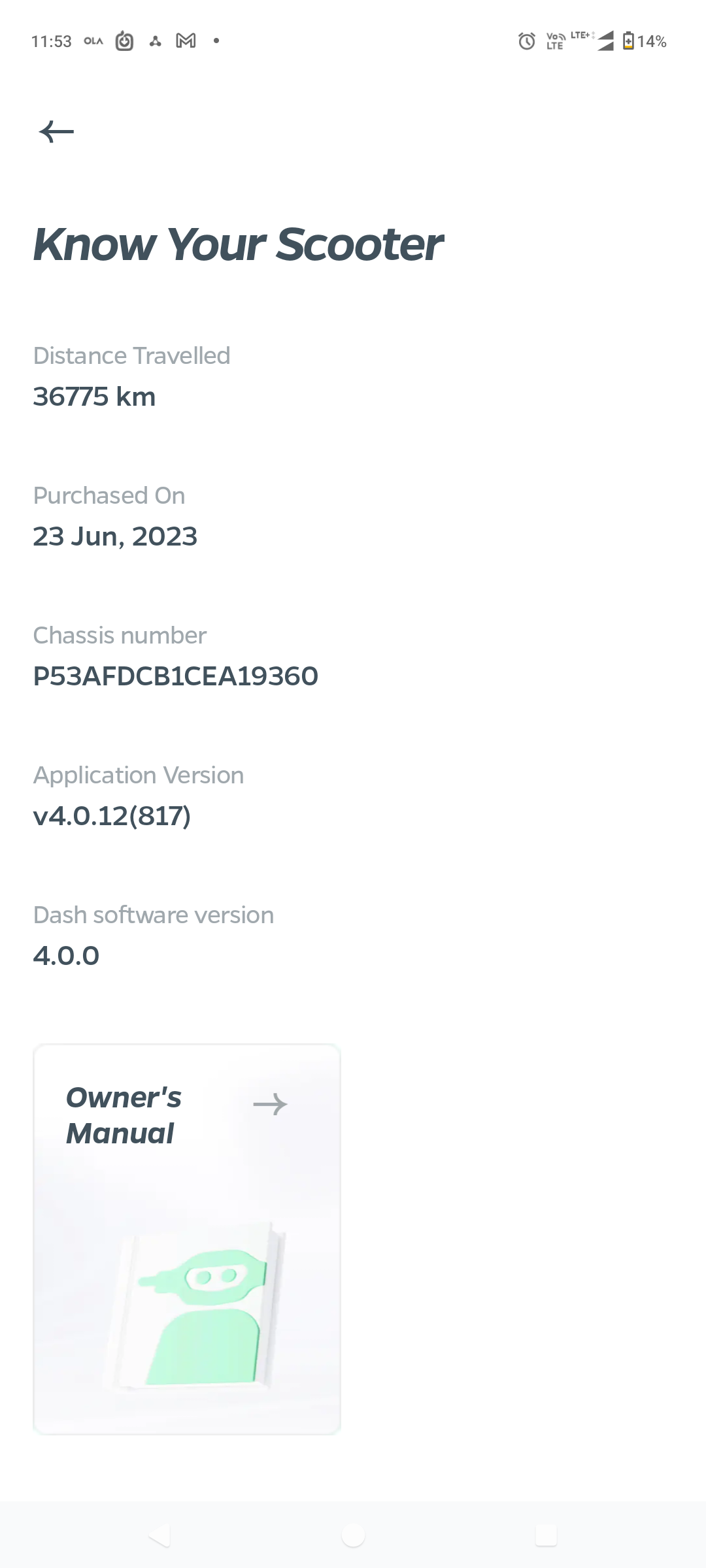Tap the back arrow icon
This screenshot has width=706, height=1568.
(56, 132)
